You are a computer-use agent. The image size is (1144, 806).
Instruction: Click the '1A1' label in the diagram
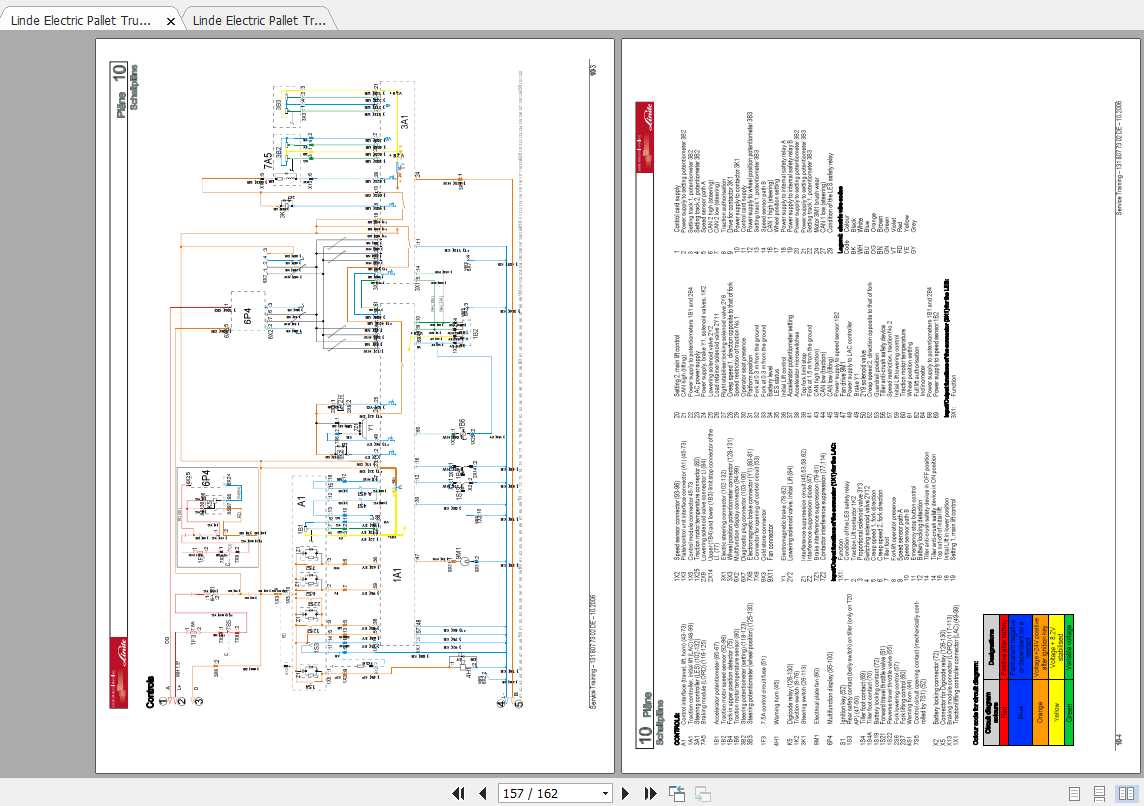coord(397,574)
